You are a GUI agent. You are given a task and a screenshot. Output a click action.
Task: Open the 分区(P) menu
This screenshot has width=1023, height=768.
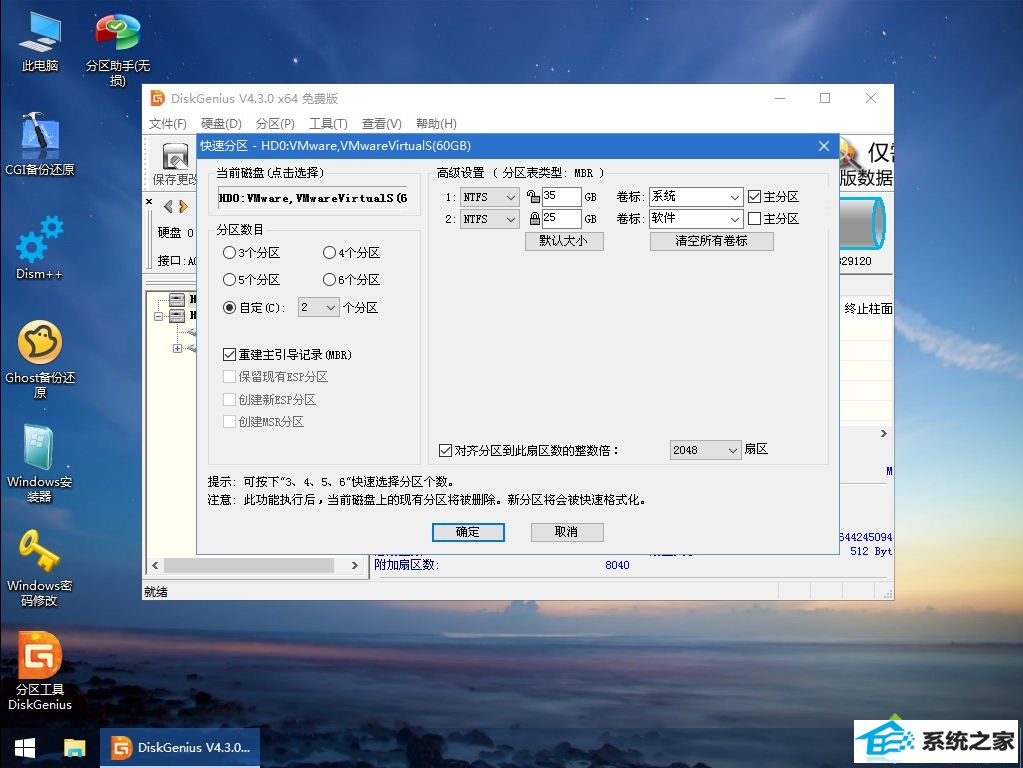coord(275,124)
